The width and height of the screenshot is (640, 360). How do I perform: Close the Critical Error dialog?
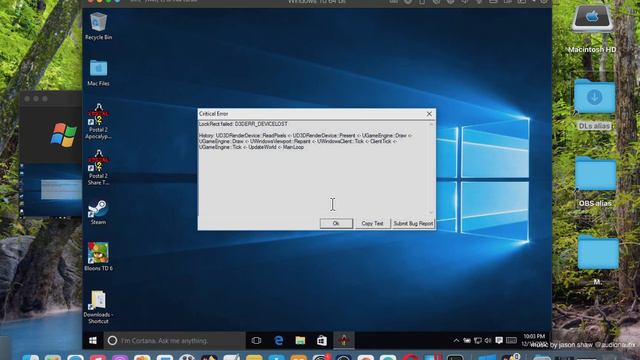[429, 114]
